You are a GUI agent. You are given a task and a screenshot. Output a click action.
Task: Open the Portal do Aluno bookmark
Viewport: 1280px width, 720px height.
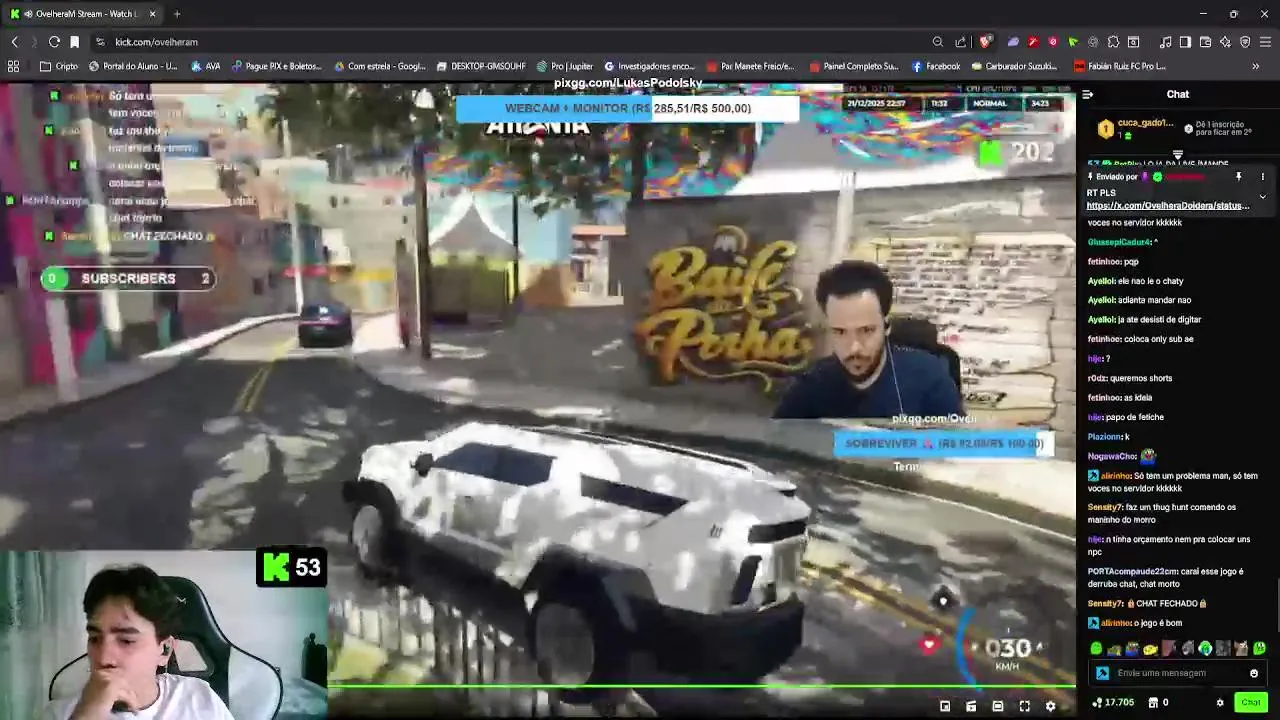tap(133, 66)
